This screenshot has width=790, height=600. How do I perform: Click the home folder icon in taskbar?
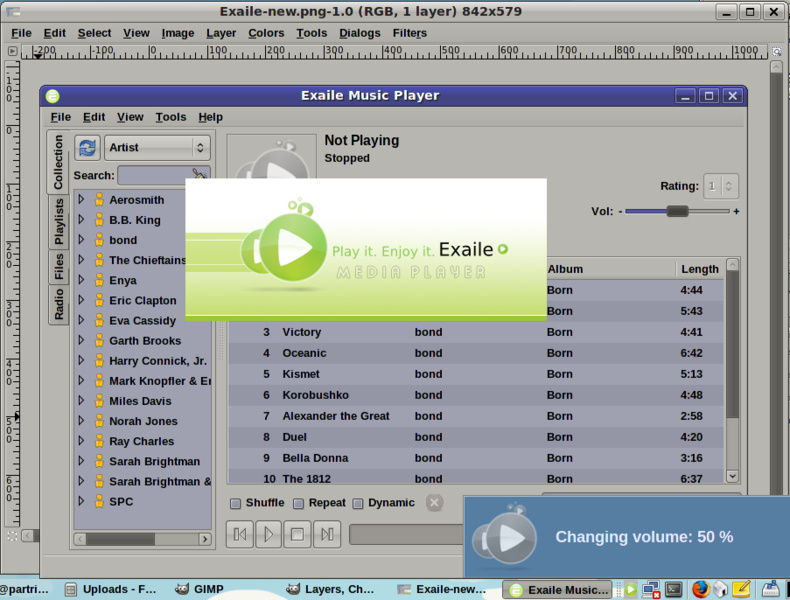[720, 589]
